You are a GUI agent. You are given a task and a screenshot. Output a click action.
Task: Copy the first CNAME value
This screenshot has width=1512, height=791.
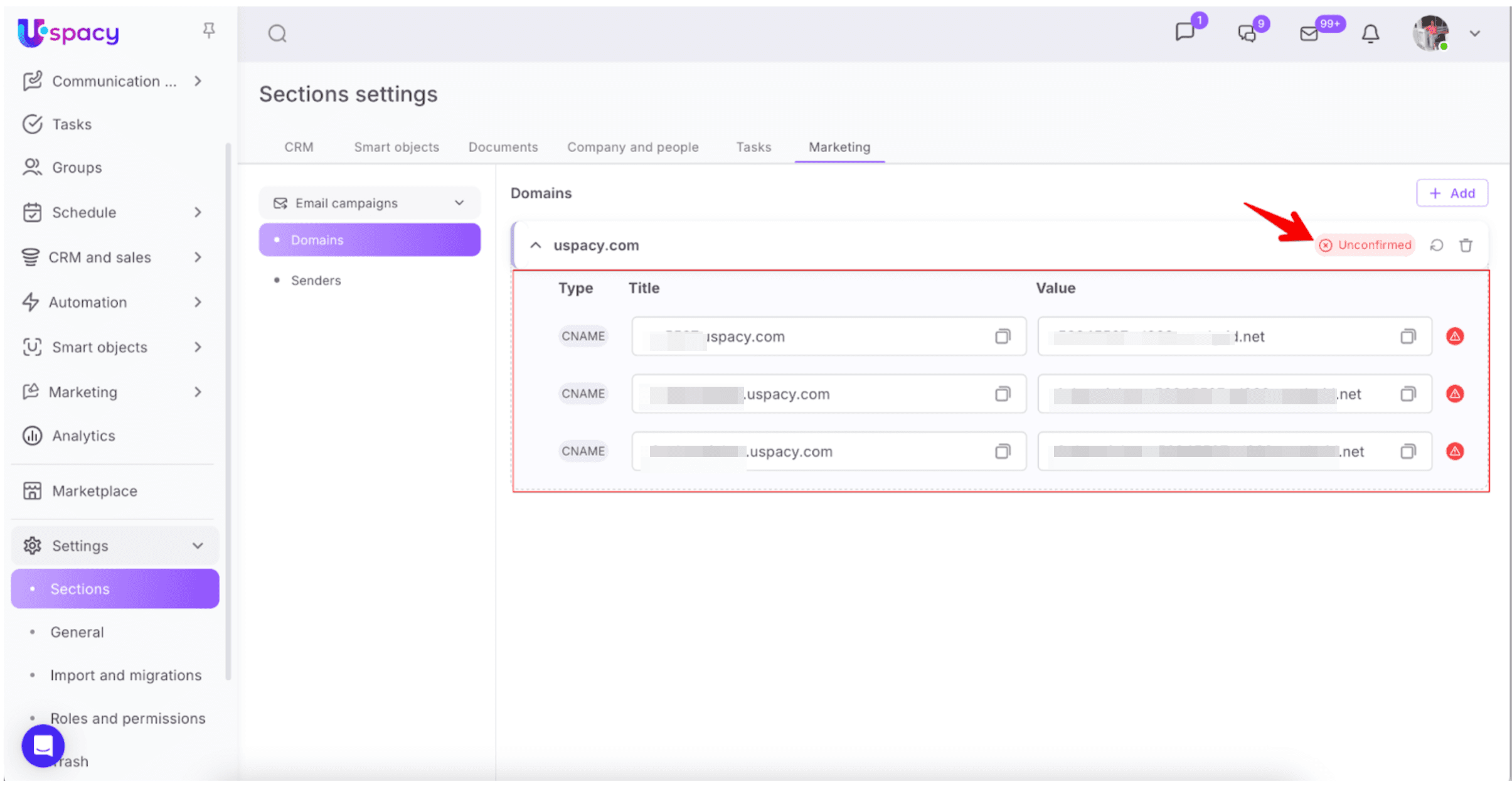[1408, 336]
